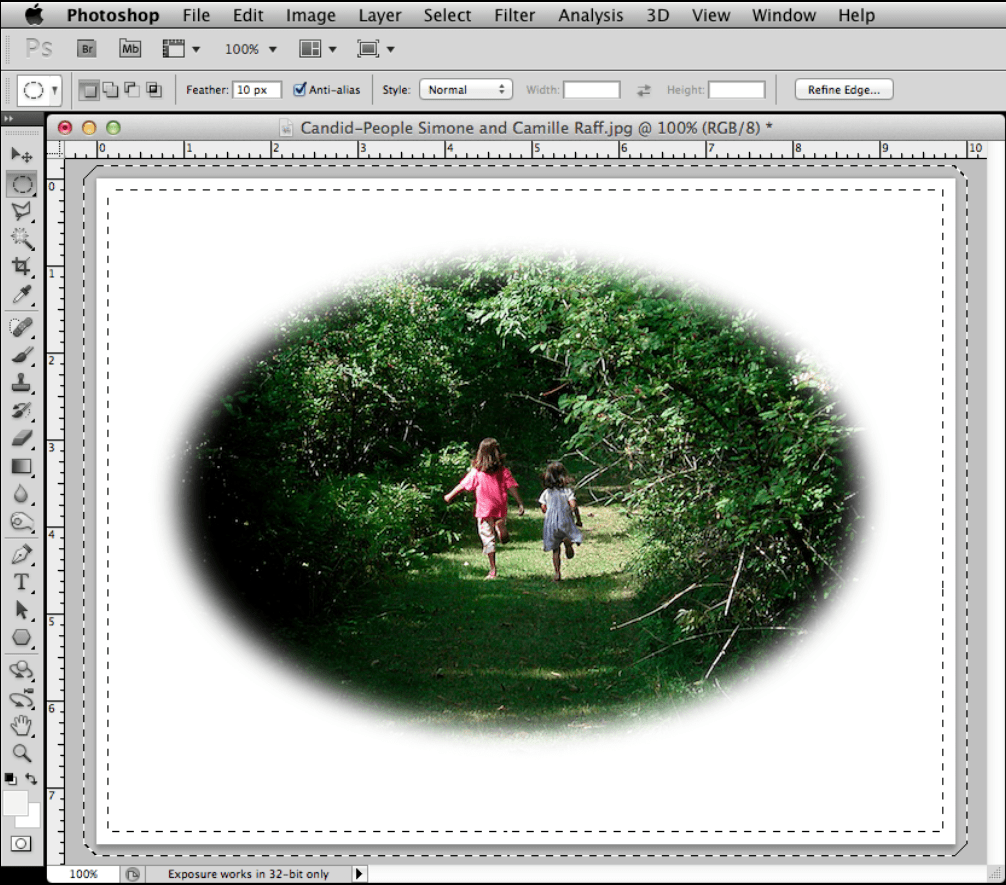Click the Refine Edge button
This screenshot has width=1006, height=885.
point(843,90)
